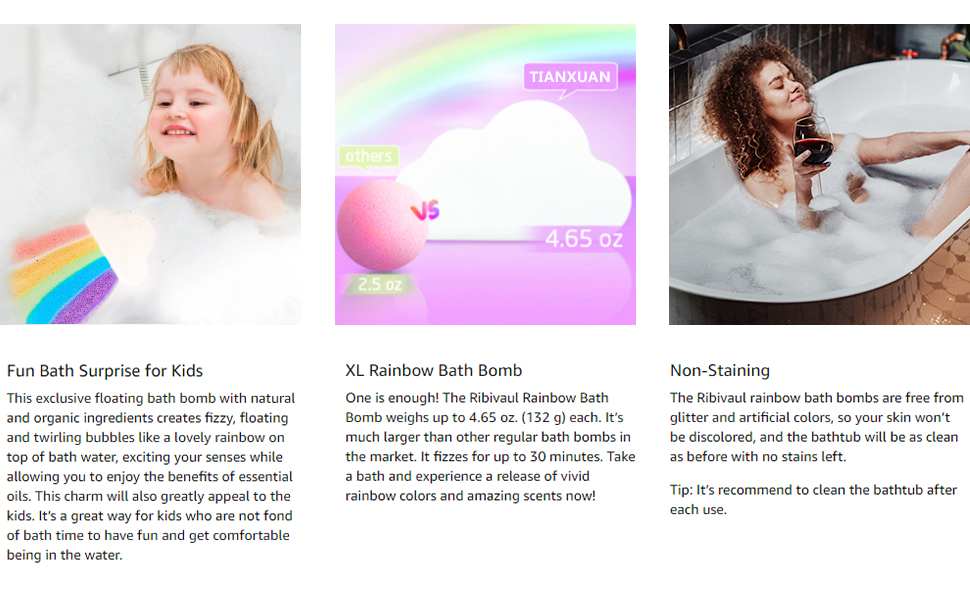The height and width of the screenshot is (600, 970).
Task: Click the 'One is enough!' description paragraph
Action: (x=490, y=447)
